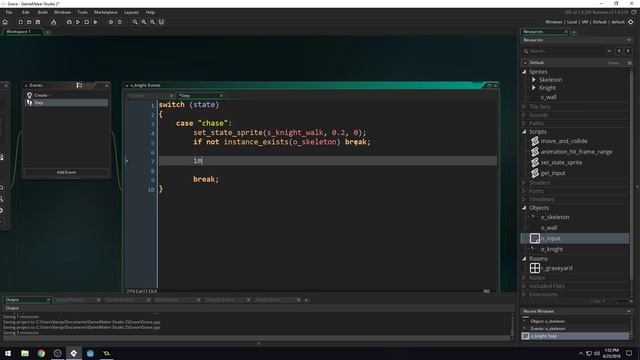Viewport: 640px width, 360px height.
Task: Collapse the Scripts folder
Action: (x=524, y=132)
